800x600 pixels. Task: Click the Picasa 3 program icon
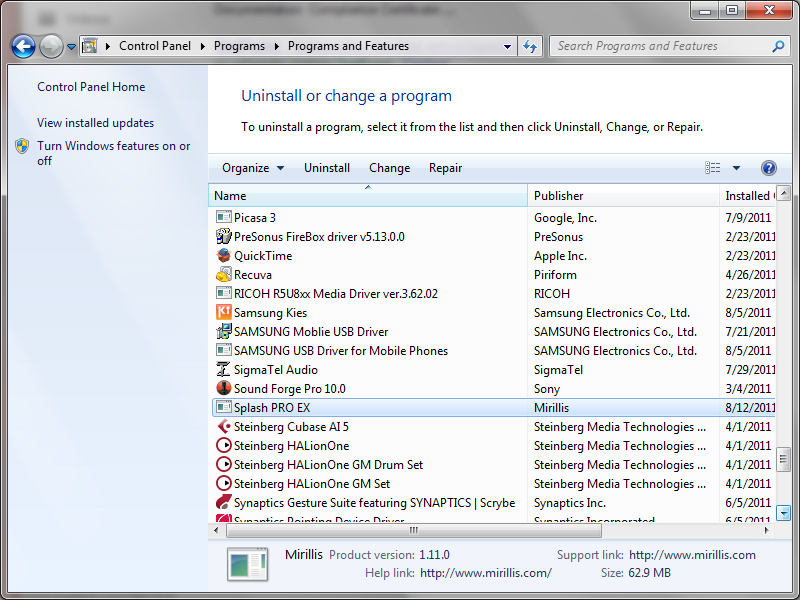tap(223, 218)
